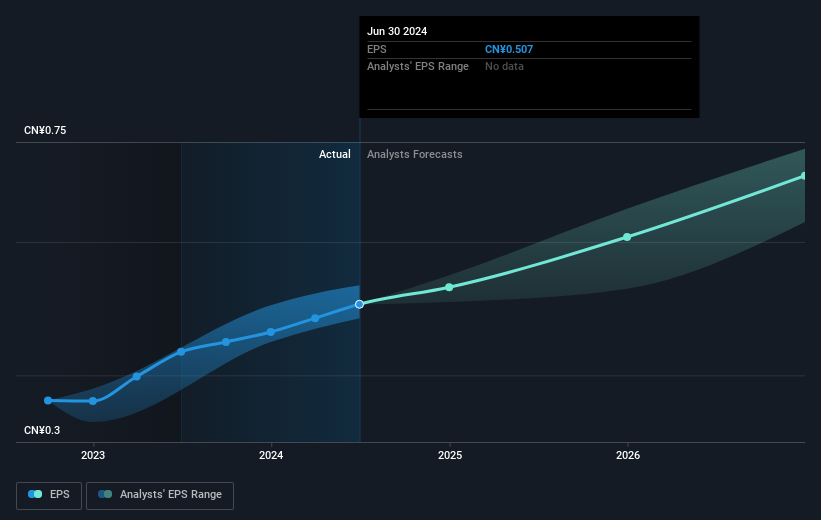Click the EPS color swatch in legend
821x520 pixels.
[35, 494]
